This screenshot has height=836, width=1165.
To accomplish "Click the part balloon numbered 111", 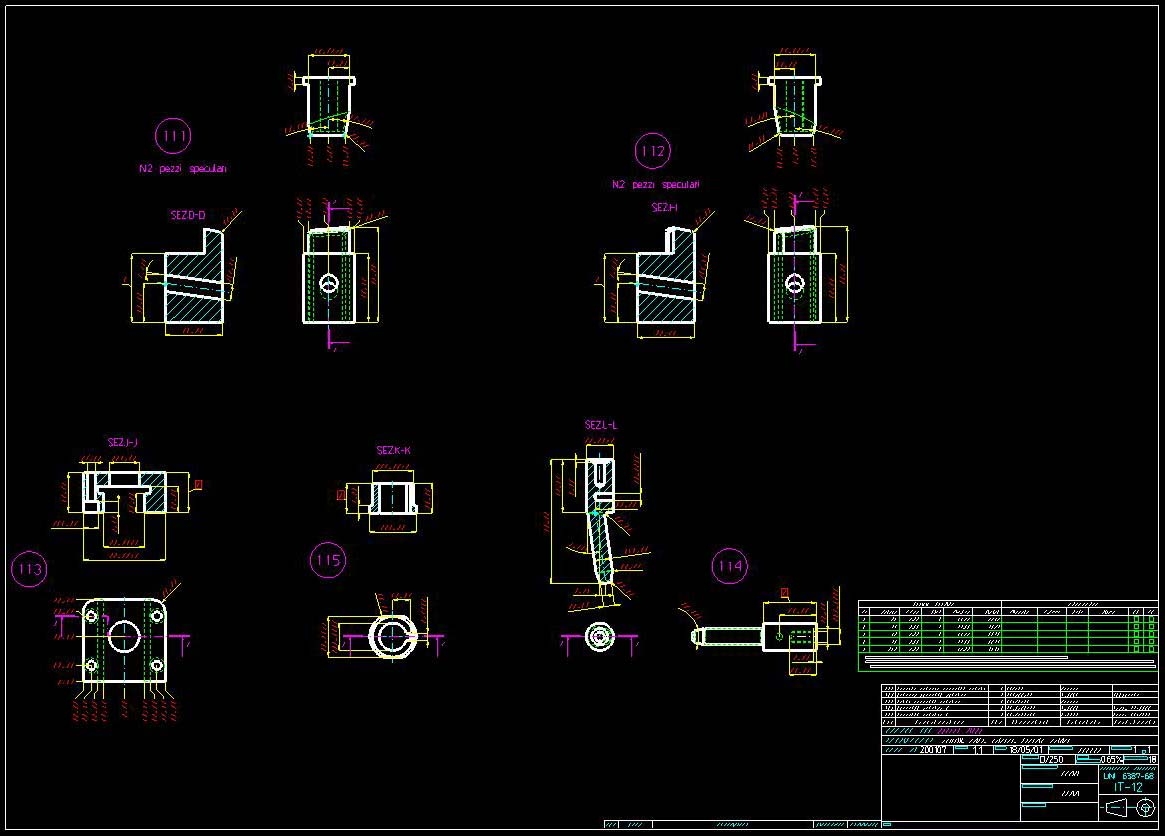I will coord(173,135).
